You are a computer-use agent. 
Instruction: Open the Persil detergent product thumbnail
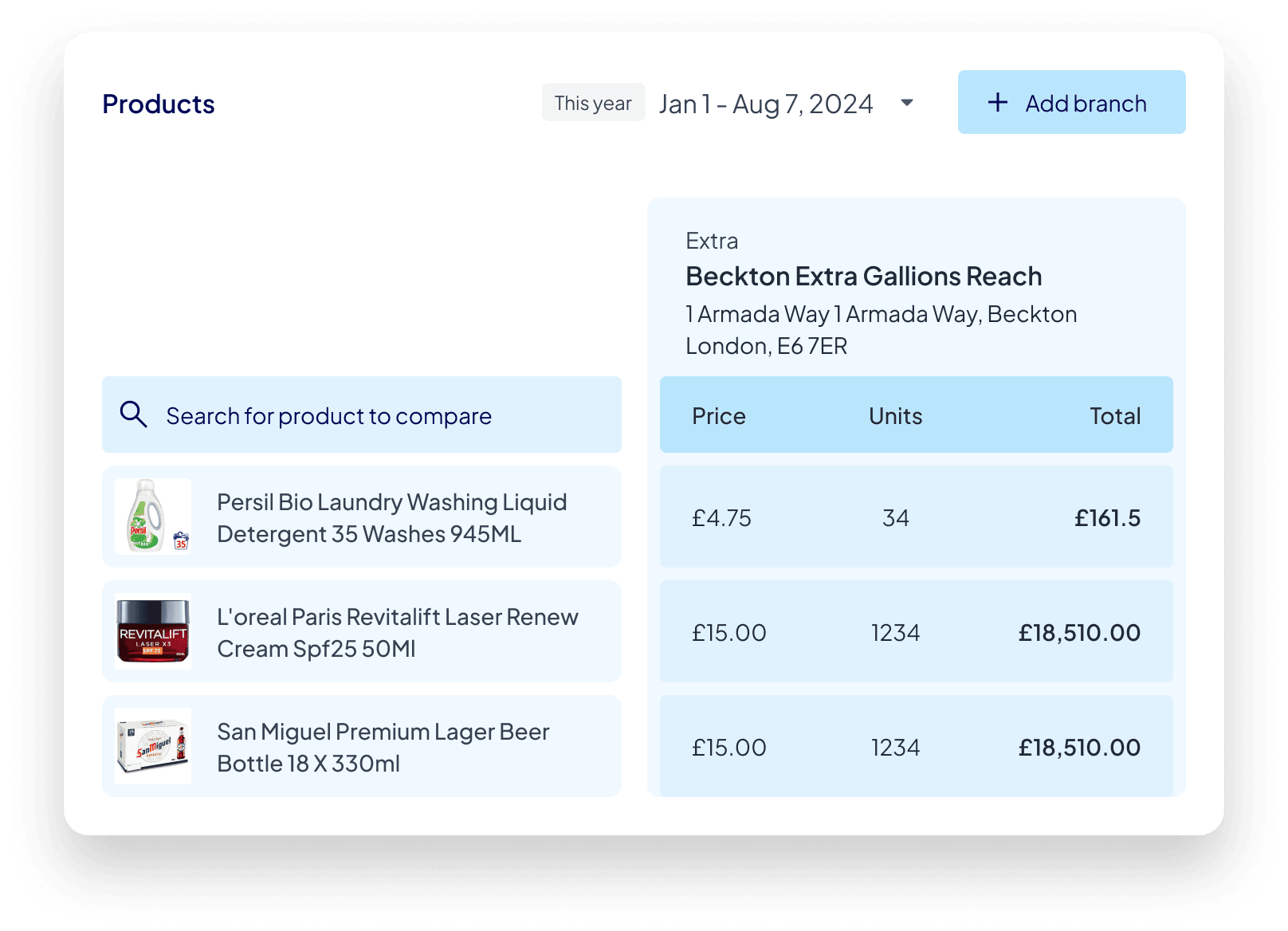tap(153, 517)
